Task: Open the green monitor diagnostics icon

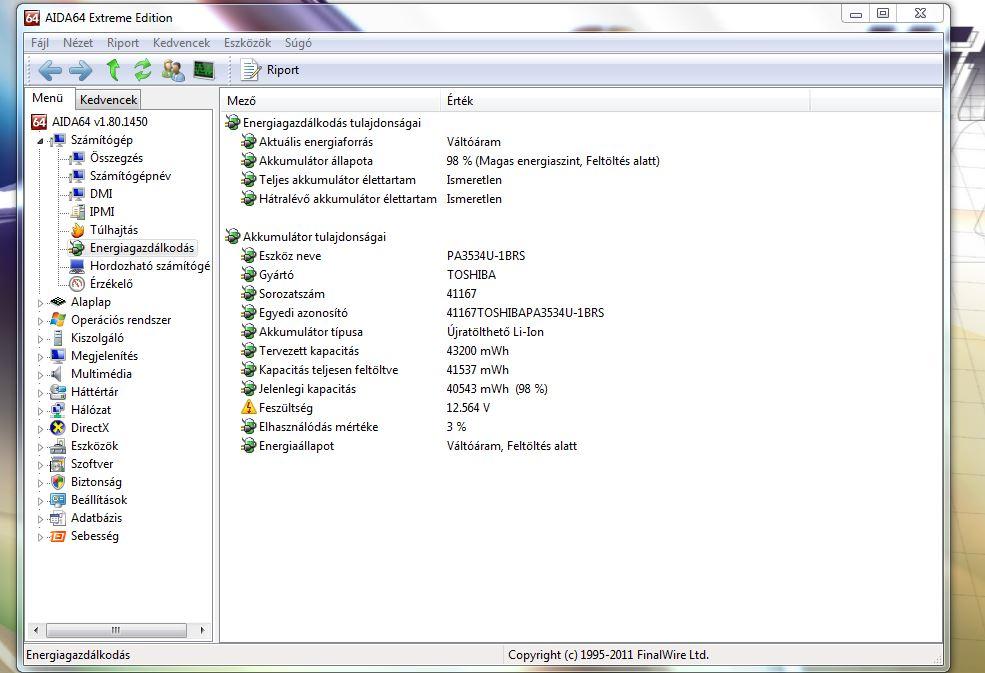Action: pos(204,70)
